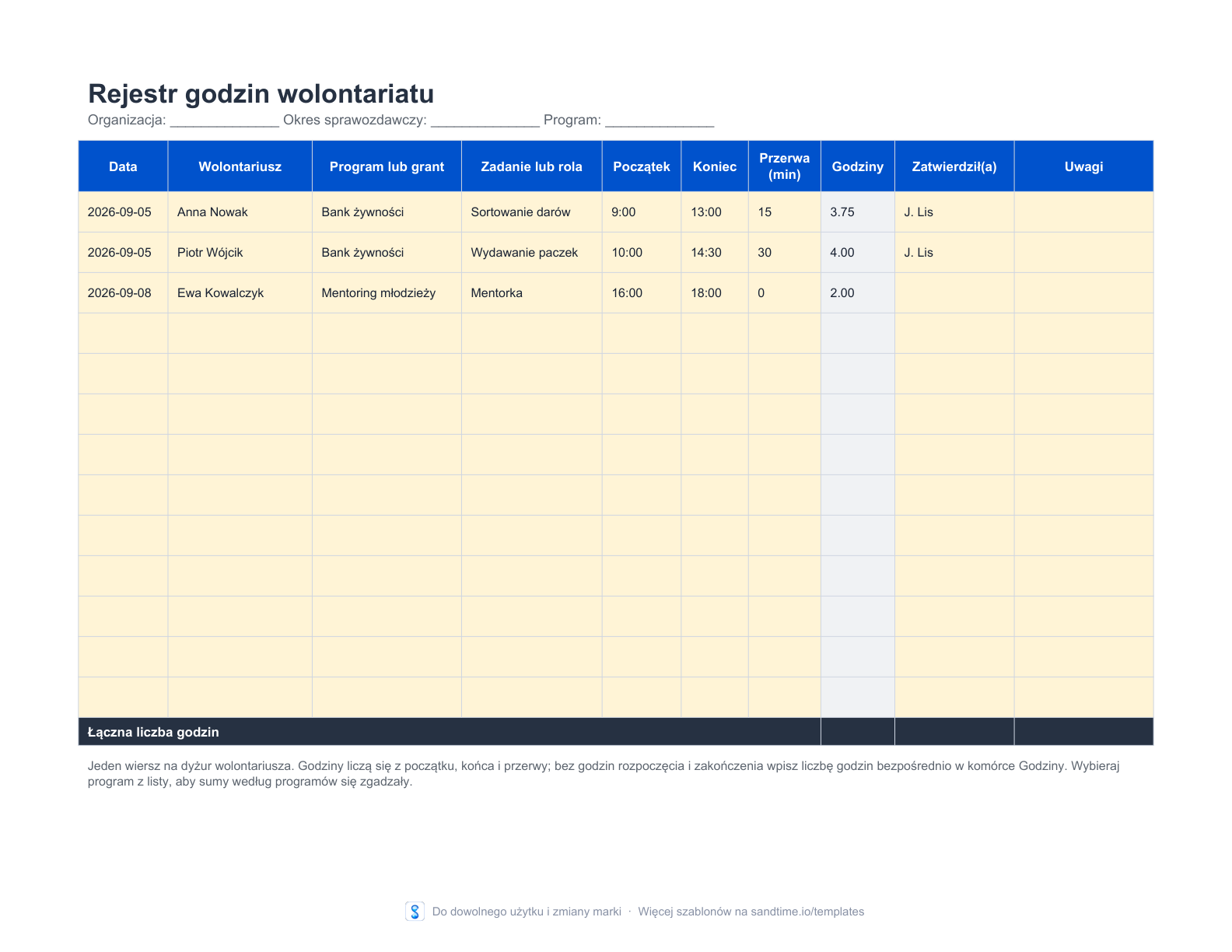Select the 'Zatwierdził(a)' column header

[x=954, y=166]
